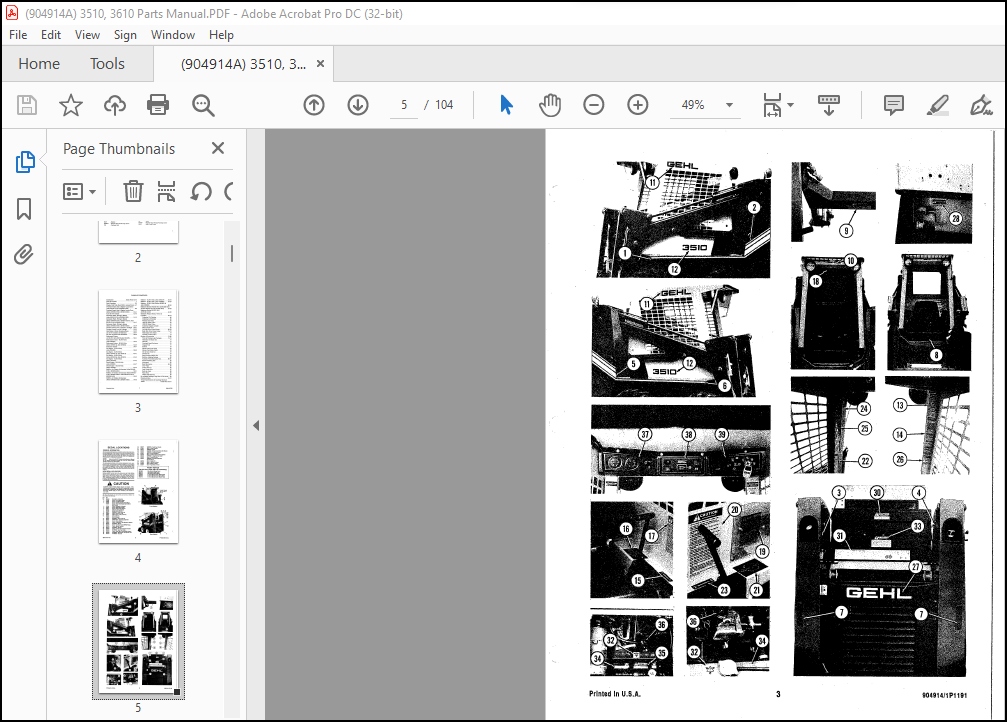Upload file to cloud icon

115,105
